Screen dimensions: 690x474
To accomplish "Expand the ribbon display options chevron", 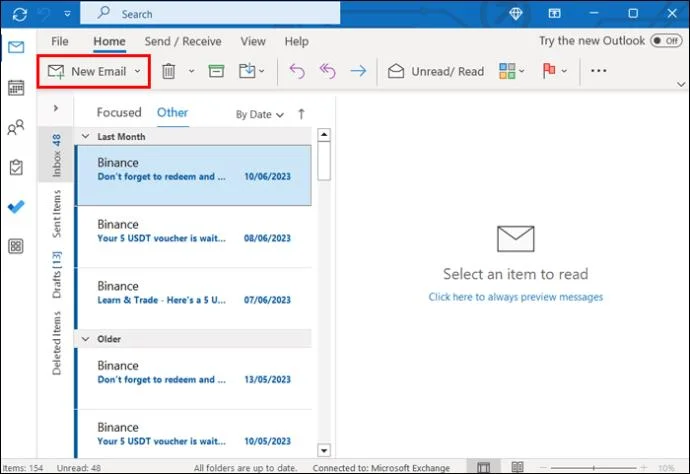I will click(x=681, y=84).
